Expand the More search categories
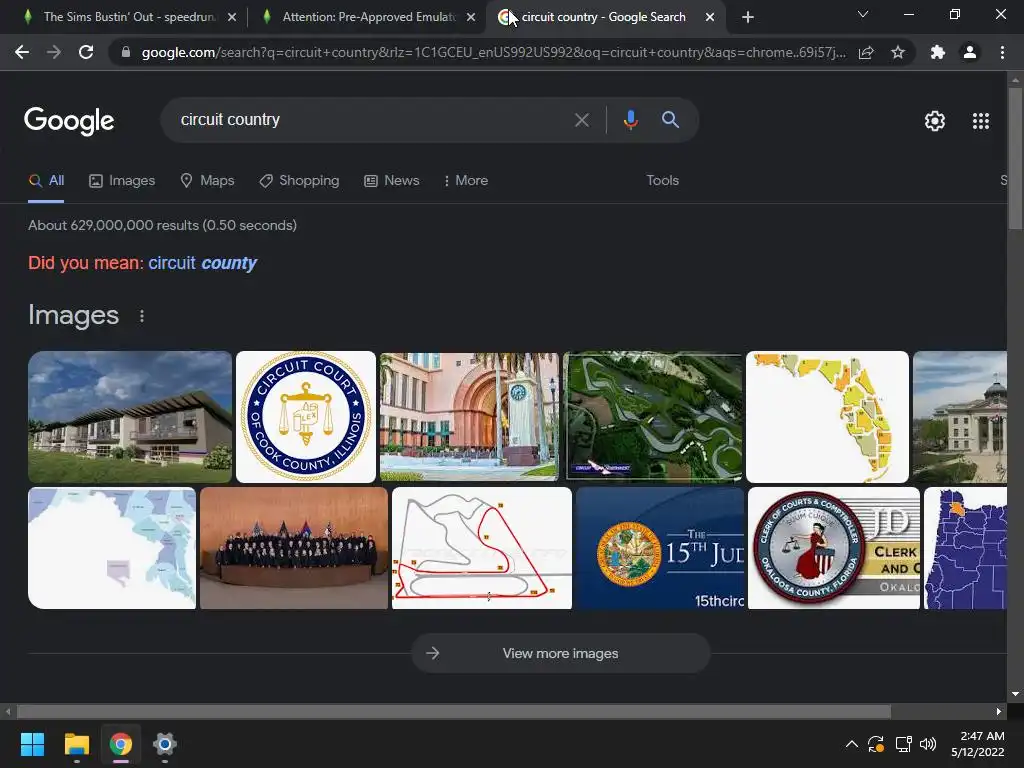This screenshot has width=1024, height=768. coord(466,181)
